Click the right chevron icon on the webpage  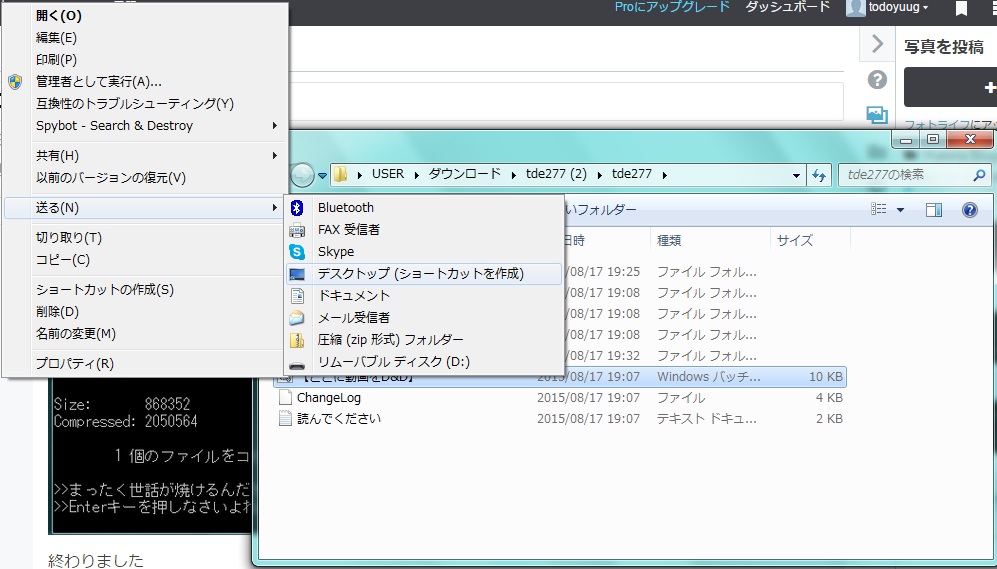tap(877, 44)
